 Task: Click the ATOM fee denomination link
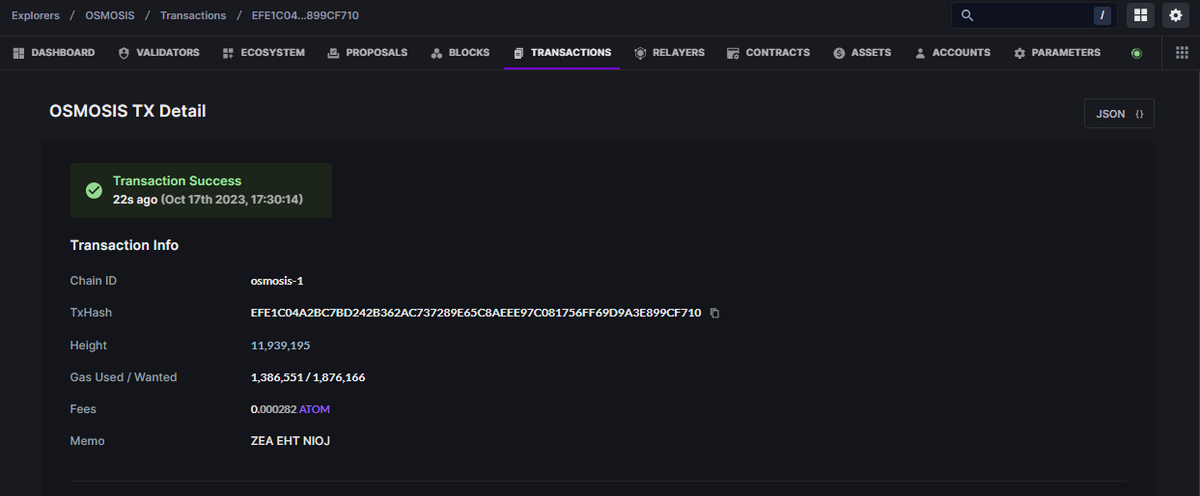(x=314, y=409)
